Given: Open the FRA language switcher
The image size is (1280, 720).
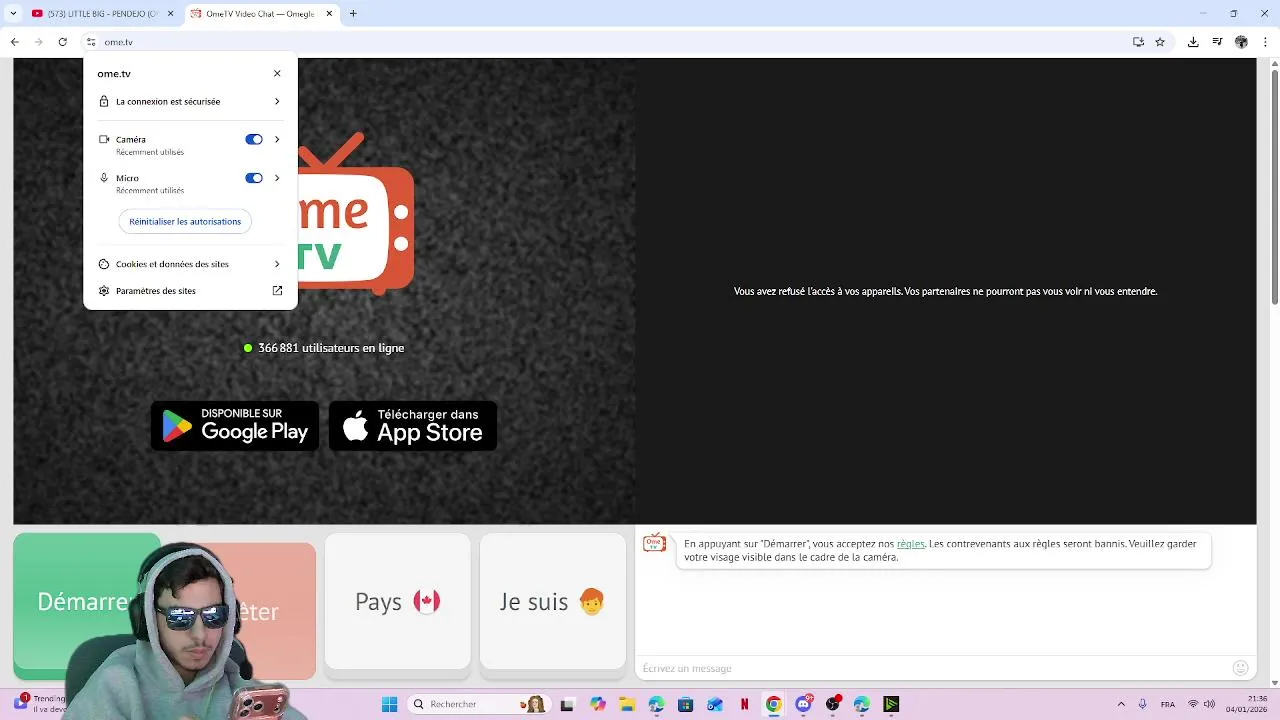Looking at the screenshot, I should tap(1168, 704).
